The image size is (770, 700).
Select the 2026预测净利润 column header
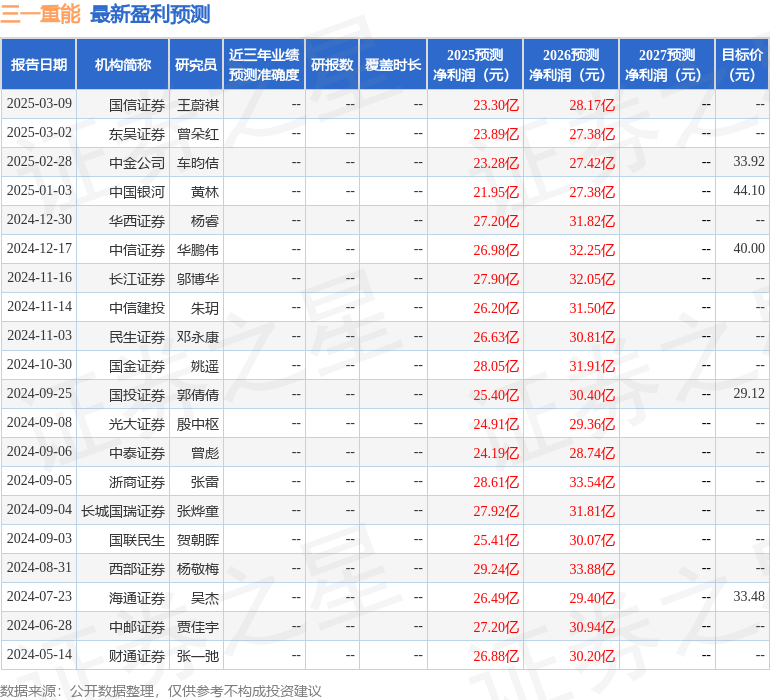(x=571, y=65)
